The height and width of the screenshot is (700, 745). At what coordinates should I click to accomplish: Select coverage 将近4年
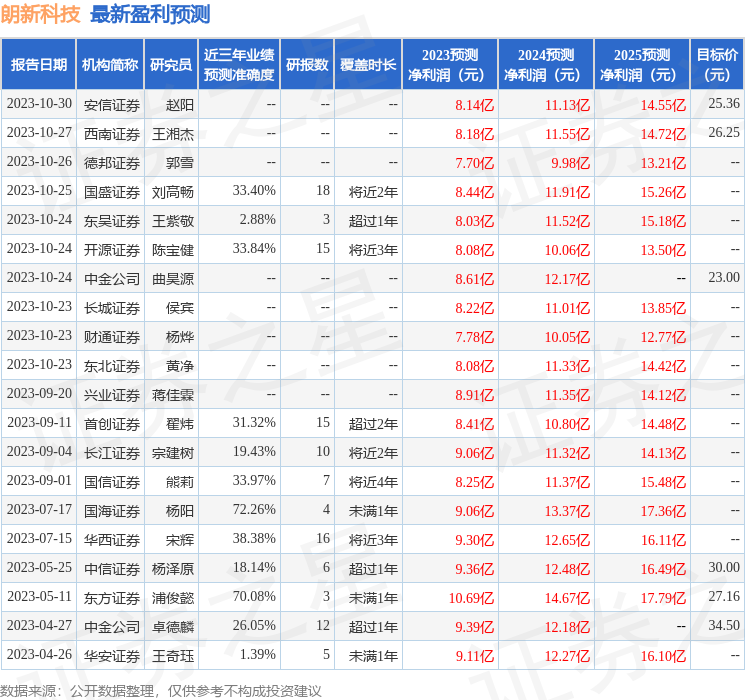[373, 482]
